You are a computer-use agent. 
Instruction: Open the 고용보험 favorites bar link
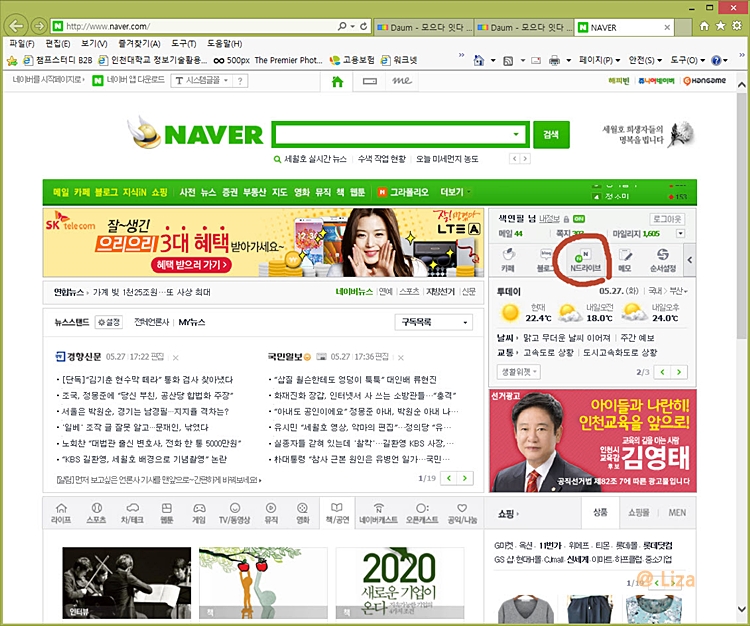coord(353,61)
